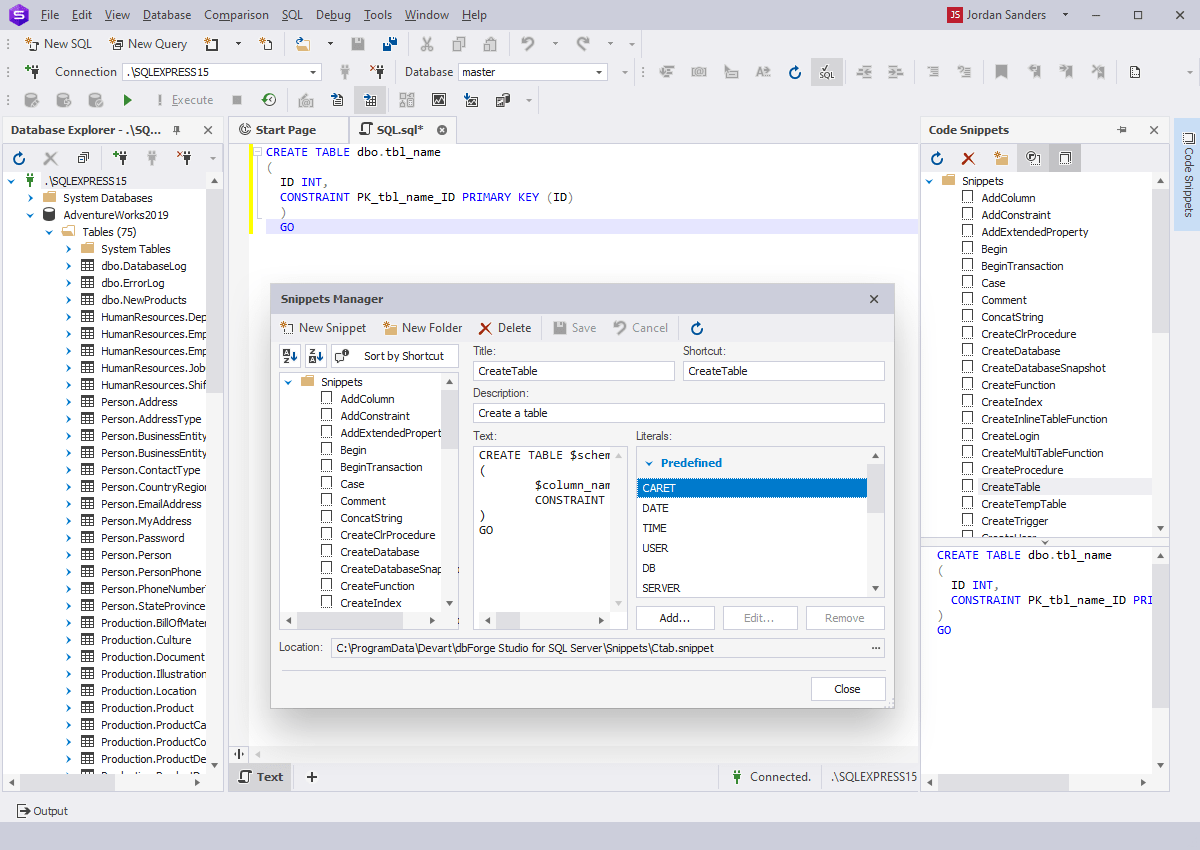Open the Comparison menu
The width and height of the screenshot is (1200, 850).
pyautogui.click(x=236, y=14)
